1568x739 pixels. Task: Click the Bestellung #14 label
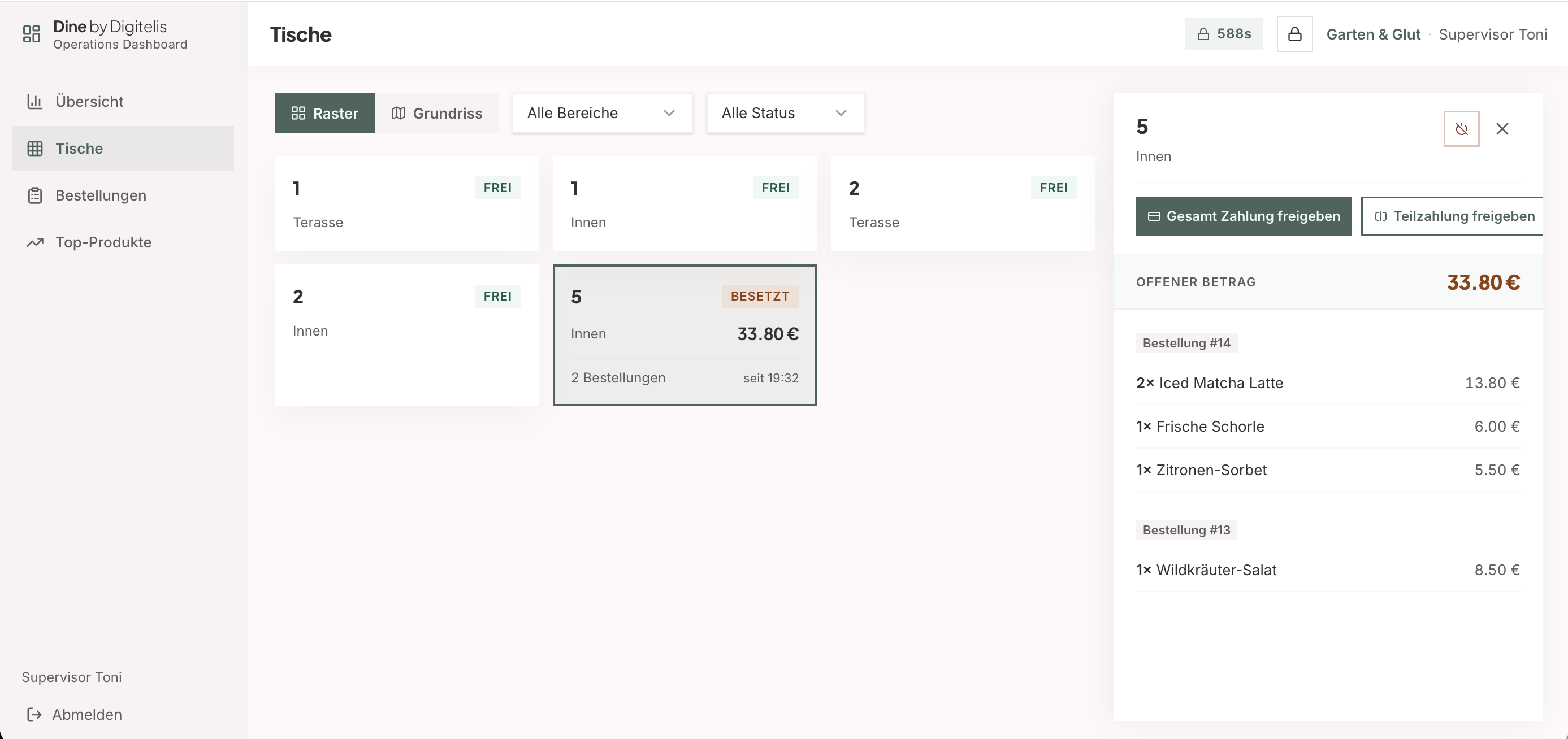tap(1186, 343)
